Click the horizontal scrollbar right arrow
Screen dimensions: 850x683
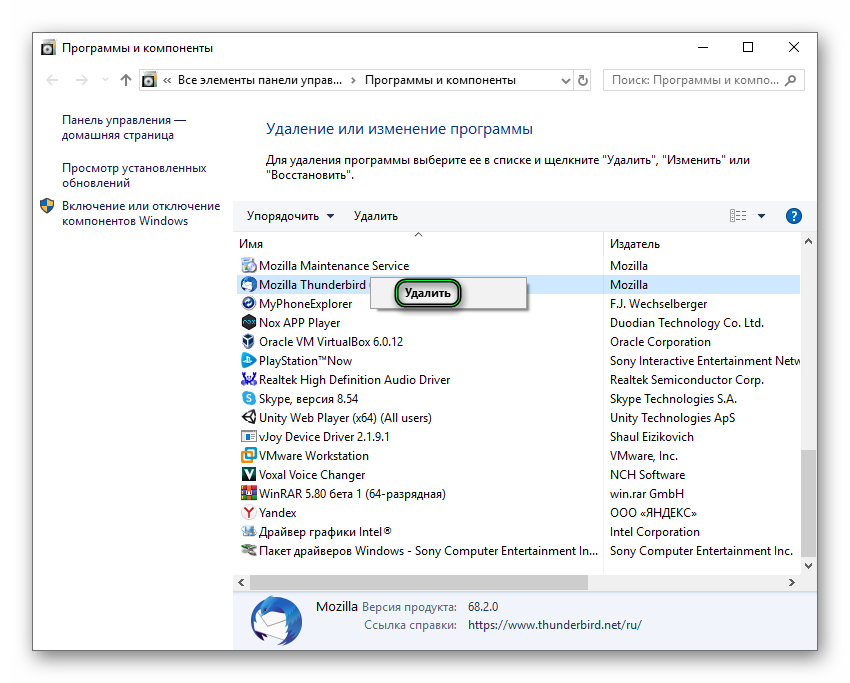pyautogui.click(x=791, y=582)
